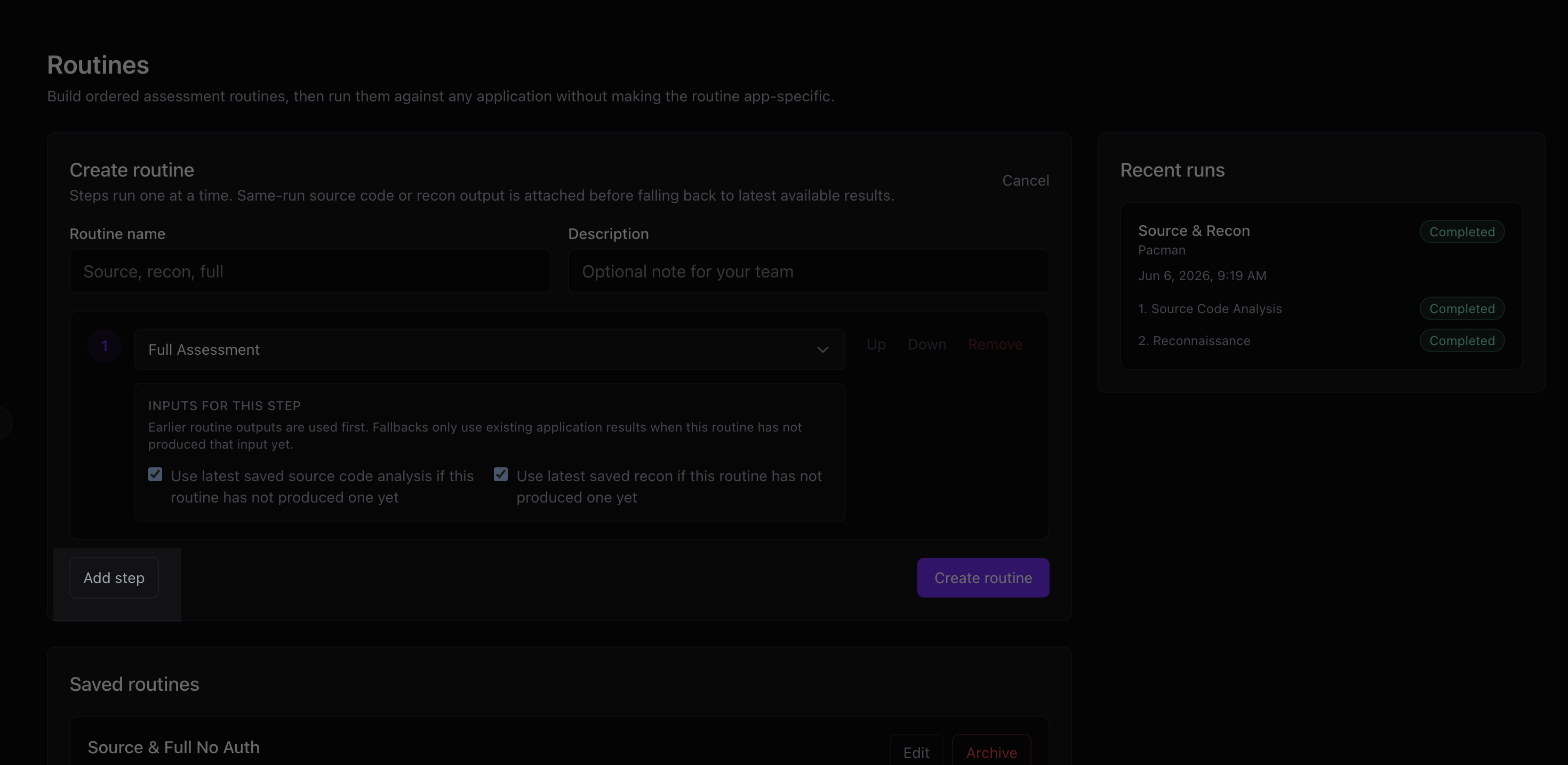
Task: Click the '1. Source Code Analysis' run step
Action: click(x=1210, y=308)
